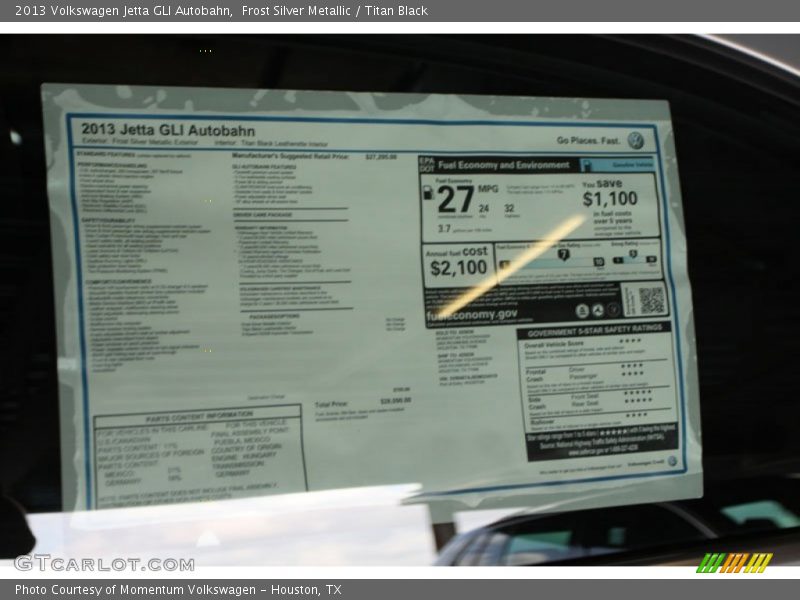The width and height of the screenshot is (800, 600).
Task: Click the fuel economy rating slider marker "7"
Action: (x=563, y=254)
